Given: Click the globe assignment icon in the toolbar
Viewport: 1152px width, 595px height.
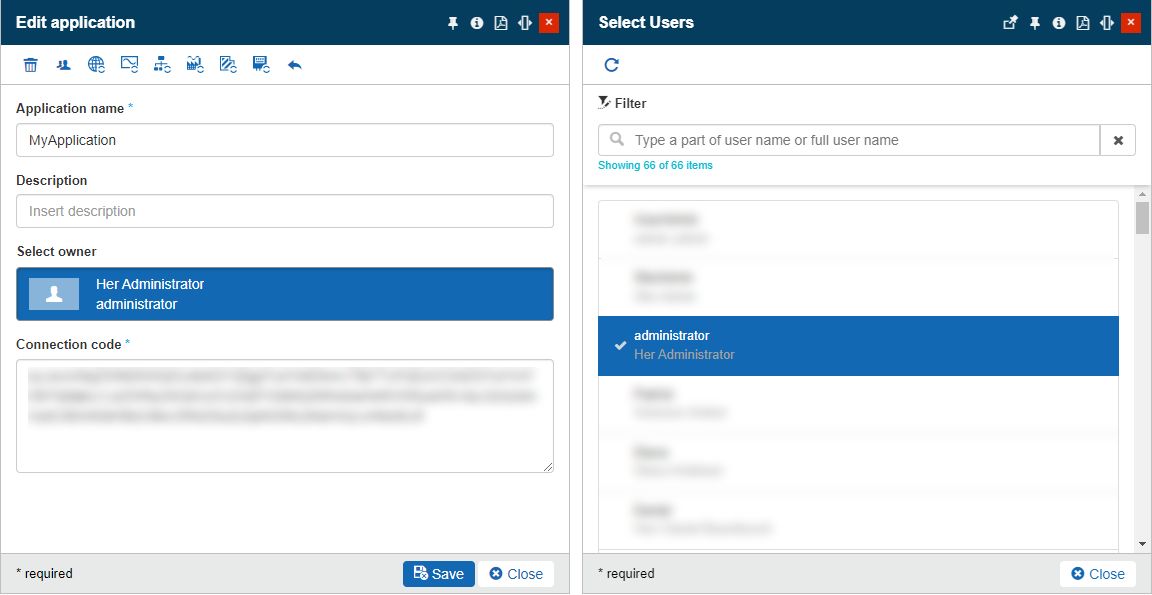Looking at the screenshot, I should click(x=95, y=64).
